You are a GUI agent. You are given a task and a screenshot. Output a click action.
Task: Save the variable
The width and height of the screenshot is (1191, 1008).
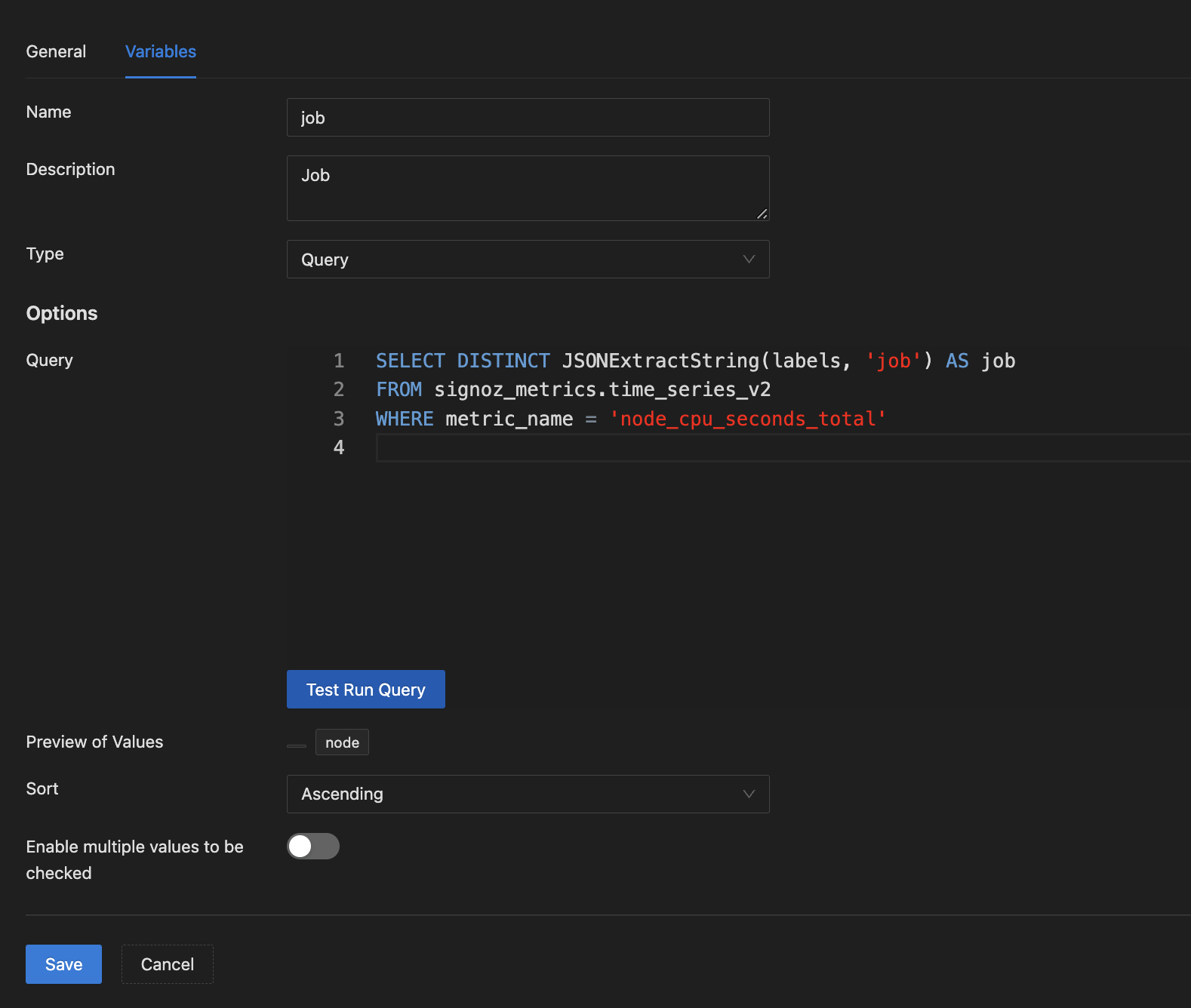pos(63,964)
